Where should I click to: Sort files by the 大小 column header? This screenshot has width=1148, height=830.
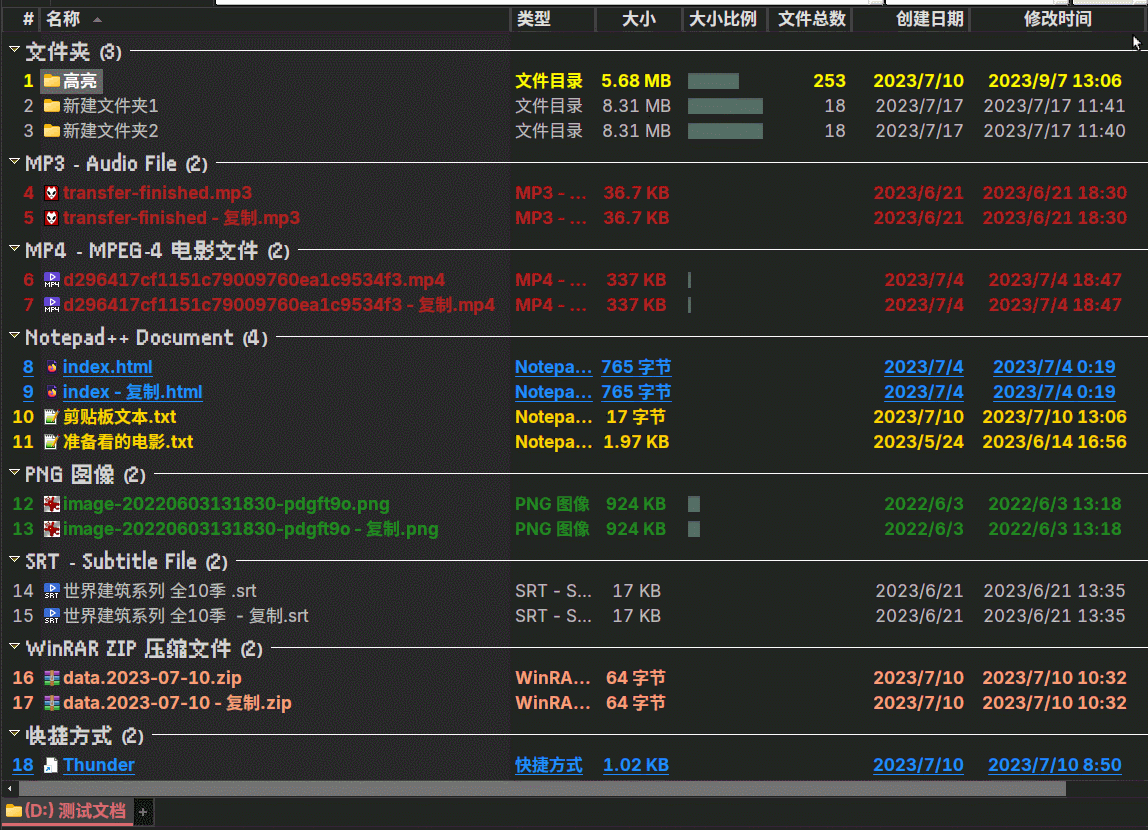pyautogui.click(x=638, y=18)
